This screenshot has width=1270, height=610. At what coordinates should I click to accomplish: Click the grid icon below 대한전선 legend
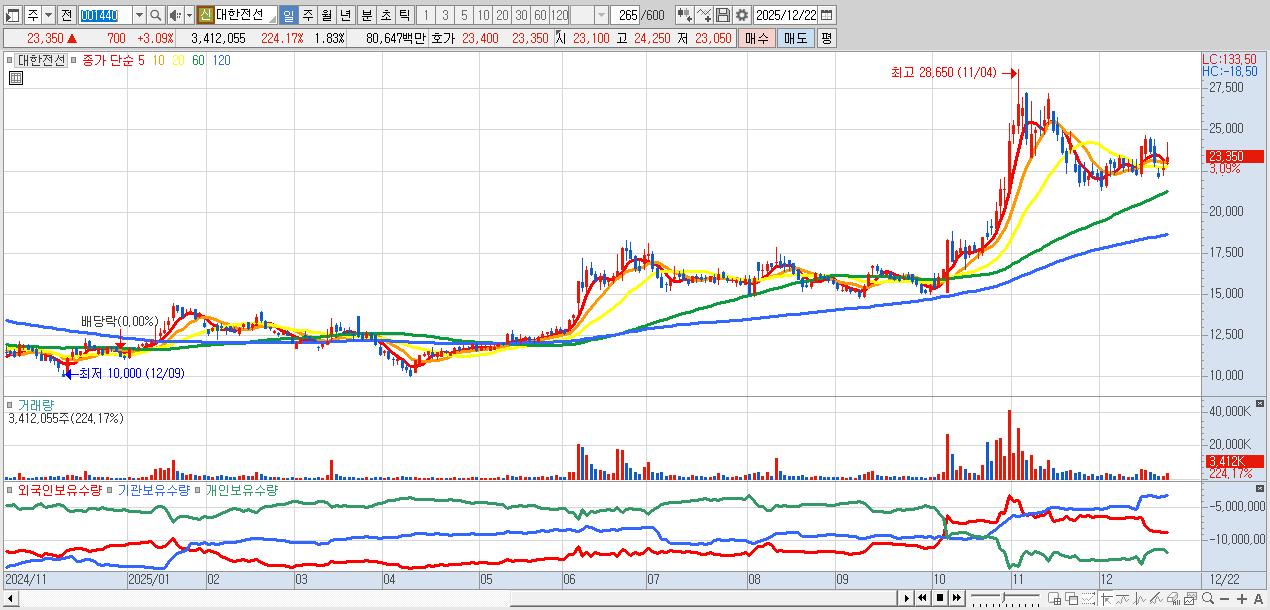pos(15,78)
